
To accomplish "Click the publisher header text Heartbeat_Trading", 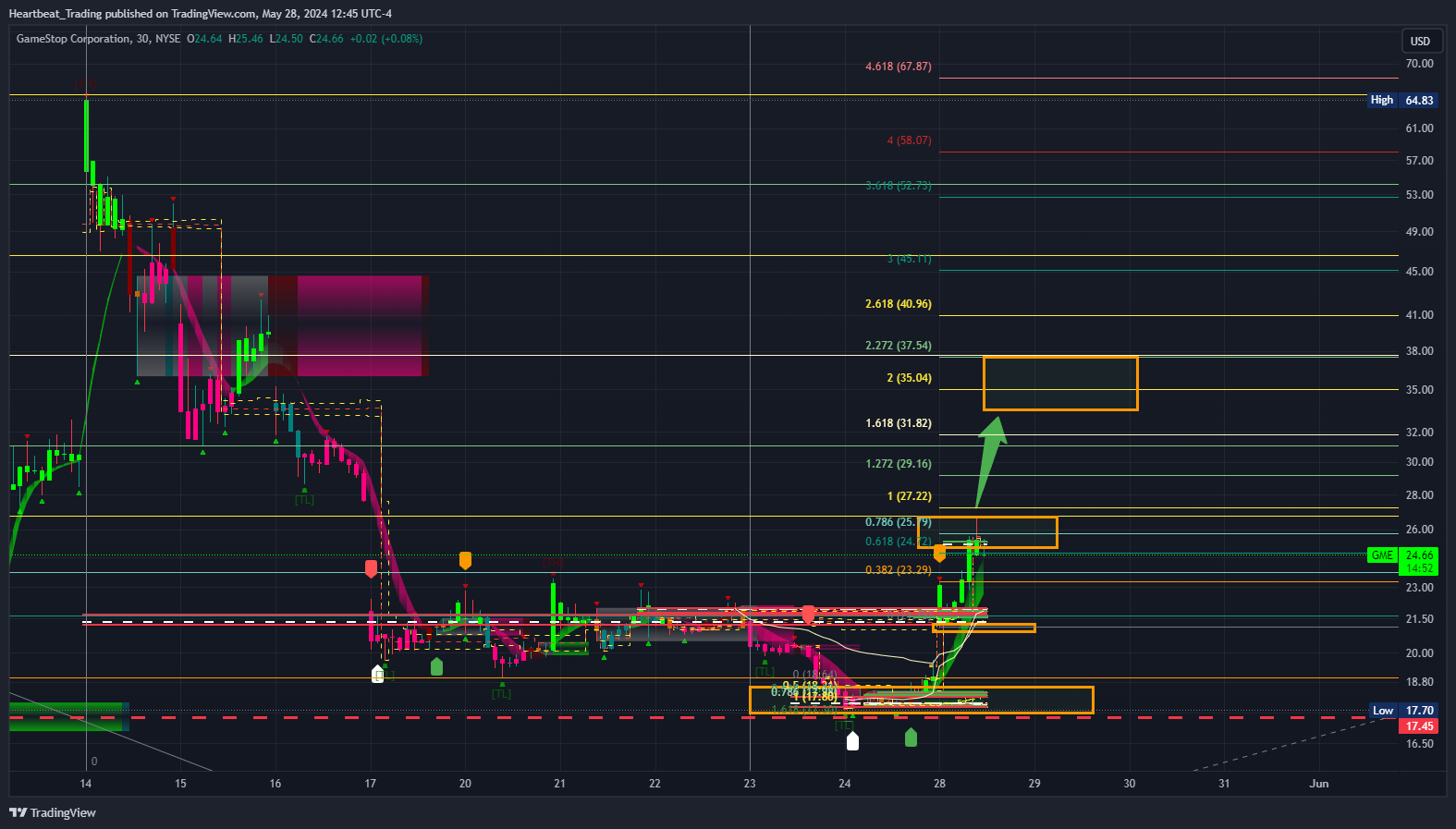I will (55, 13).
